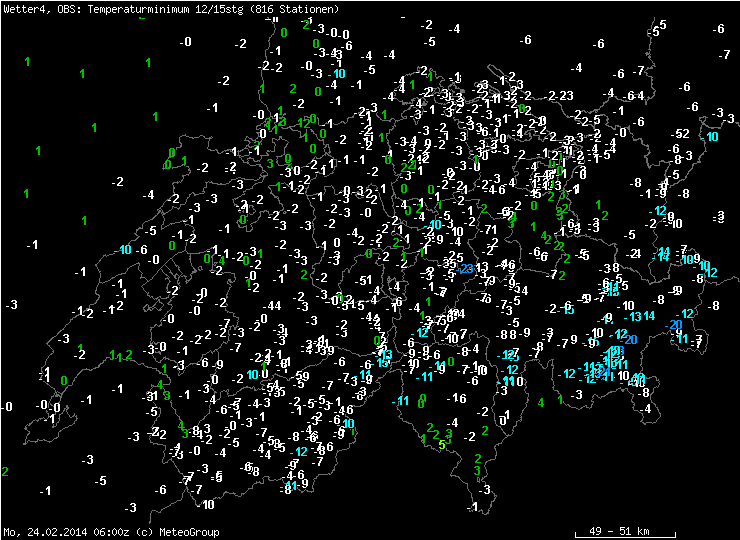Click the (c) MeteoGroup copyright label
Image resolution: width=740 pixels, height=540 pixels.
(x=177, y=532)
